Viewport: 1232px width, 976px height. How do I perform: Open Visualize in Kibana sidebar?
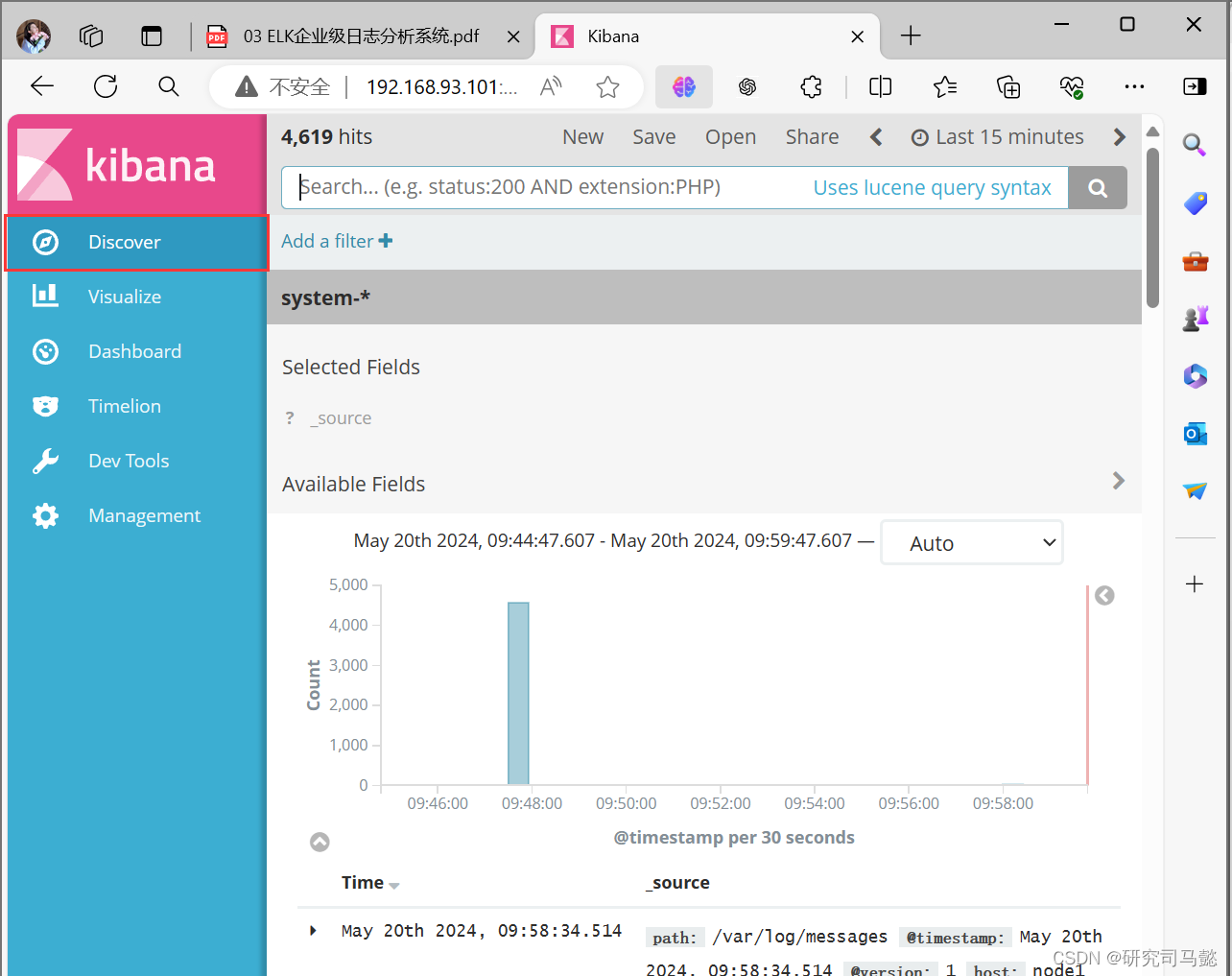(x=137, y=297)
